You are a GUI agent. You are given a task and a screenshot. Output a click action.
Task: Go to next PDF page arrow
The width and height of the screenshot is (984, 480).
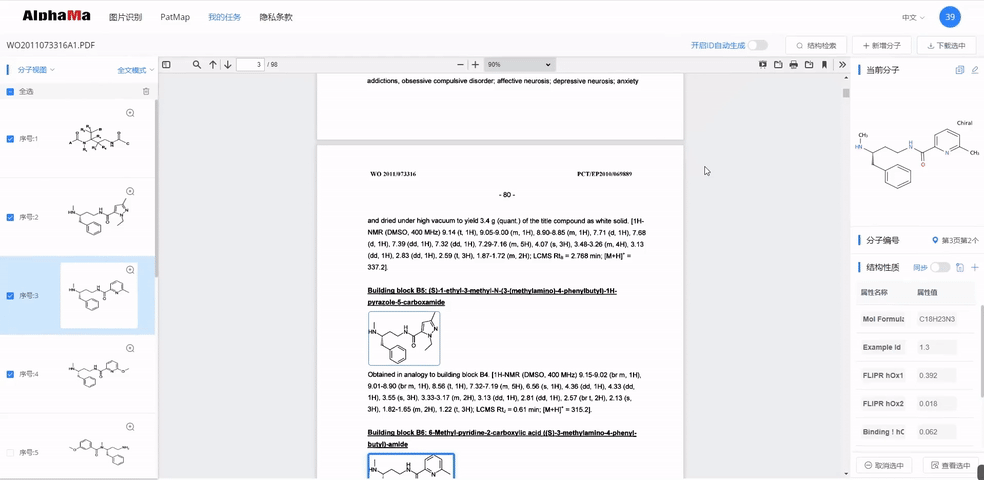pos(228,65)
